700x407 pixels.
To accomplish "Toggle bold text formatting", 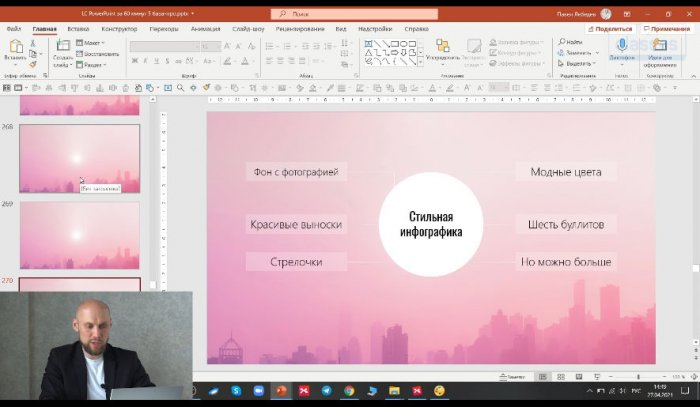I will point(133,63).
